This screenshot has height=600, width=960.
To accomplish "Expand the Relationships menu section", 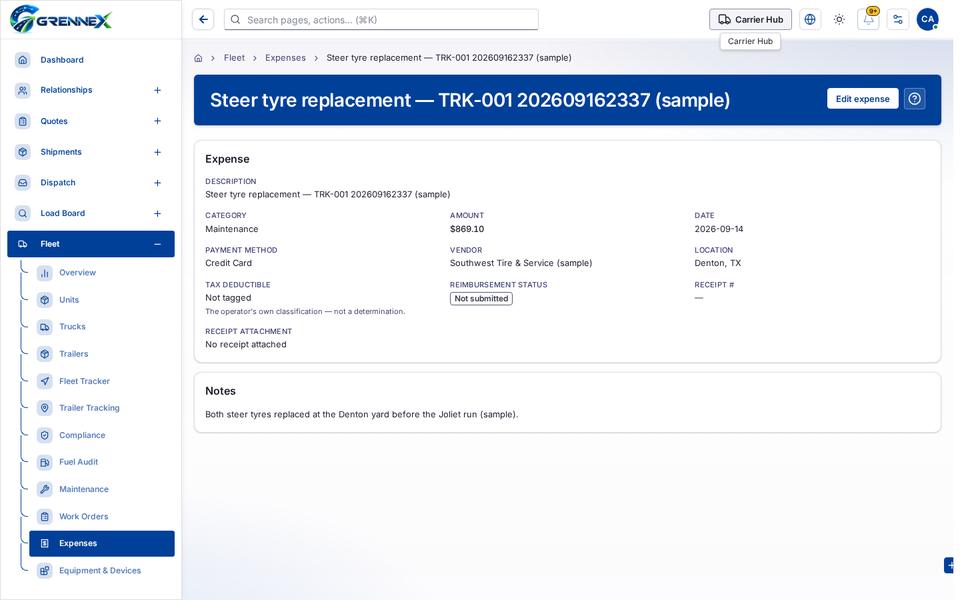I will pos(157,90).
